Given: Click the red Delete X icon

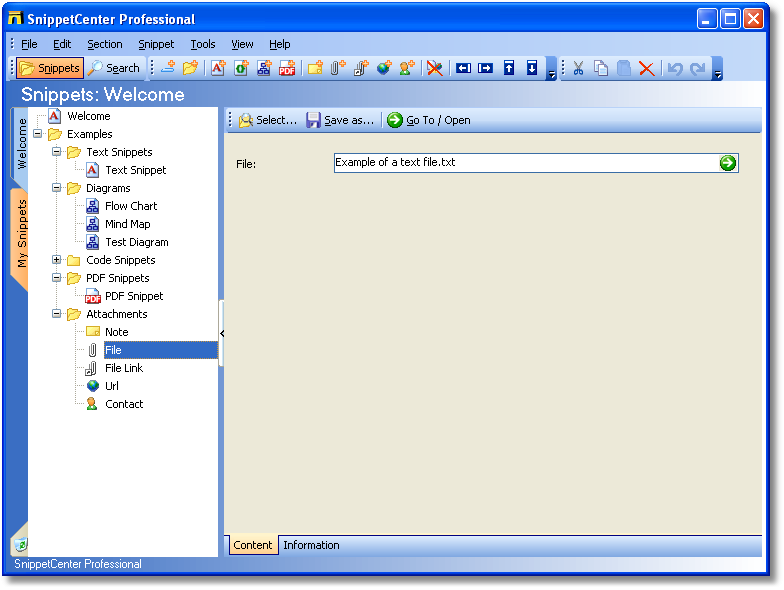Looking at the screenshot, I should (x=646, y=68).
